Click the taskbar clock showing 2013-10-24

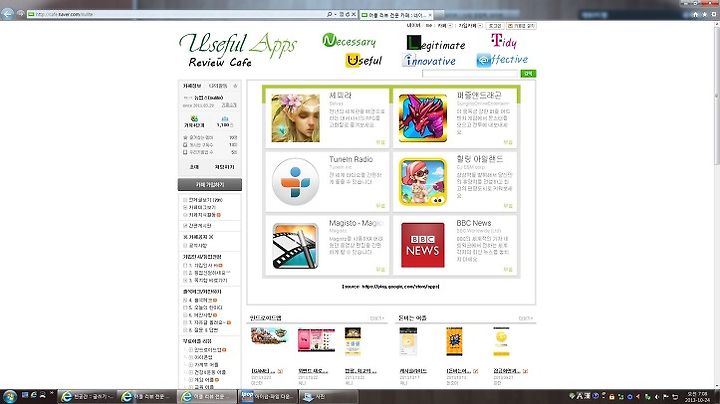tap(698, 397)
